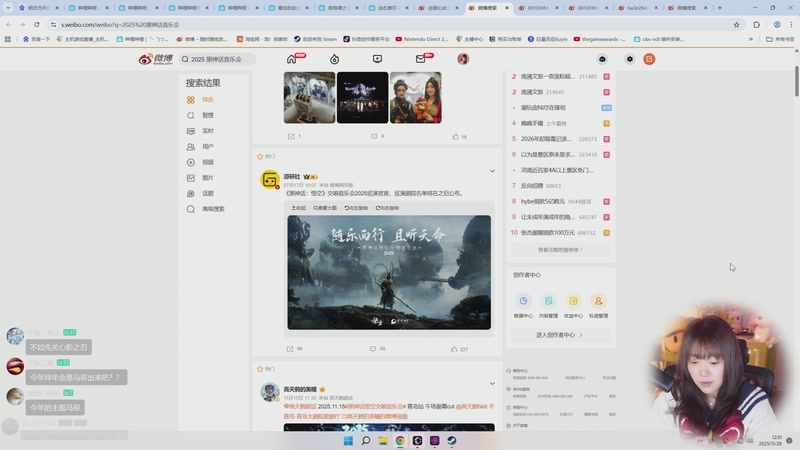The height and width of the screenshot is (450, 800).
Task: Click 进入创作者中心 button
Action: (x=560, y=335)
